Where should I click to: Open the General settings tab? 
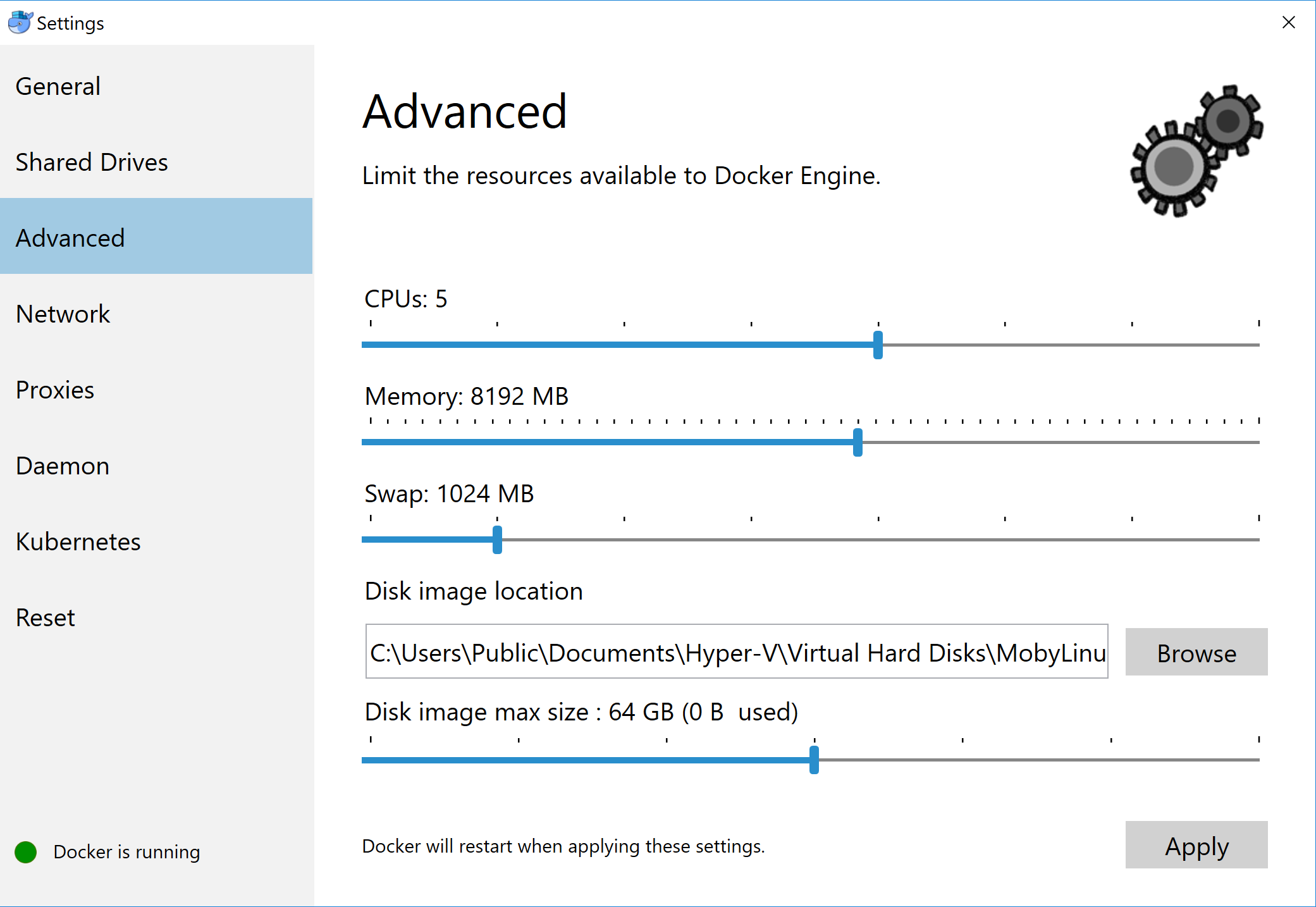tap(58, 87)
